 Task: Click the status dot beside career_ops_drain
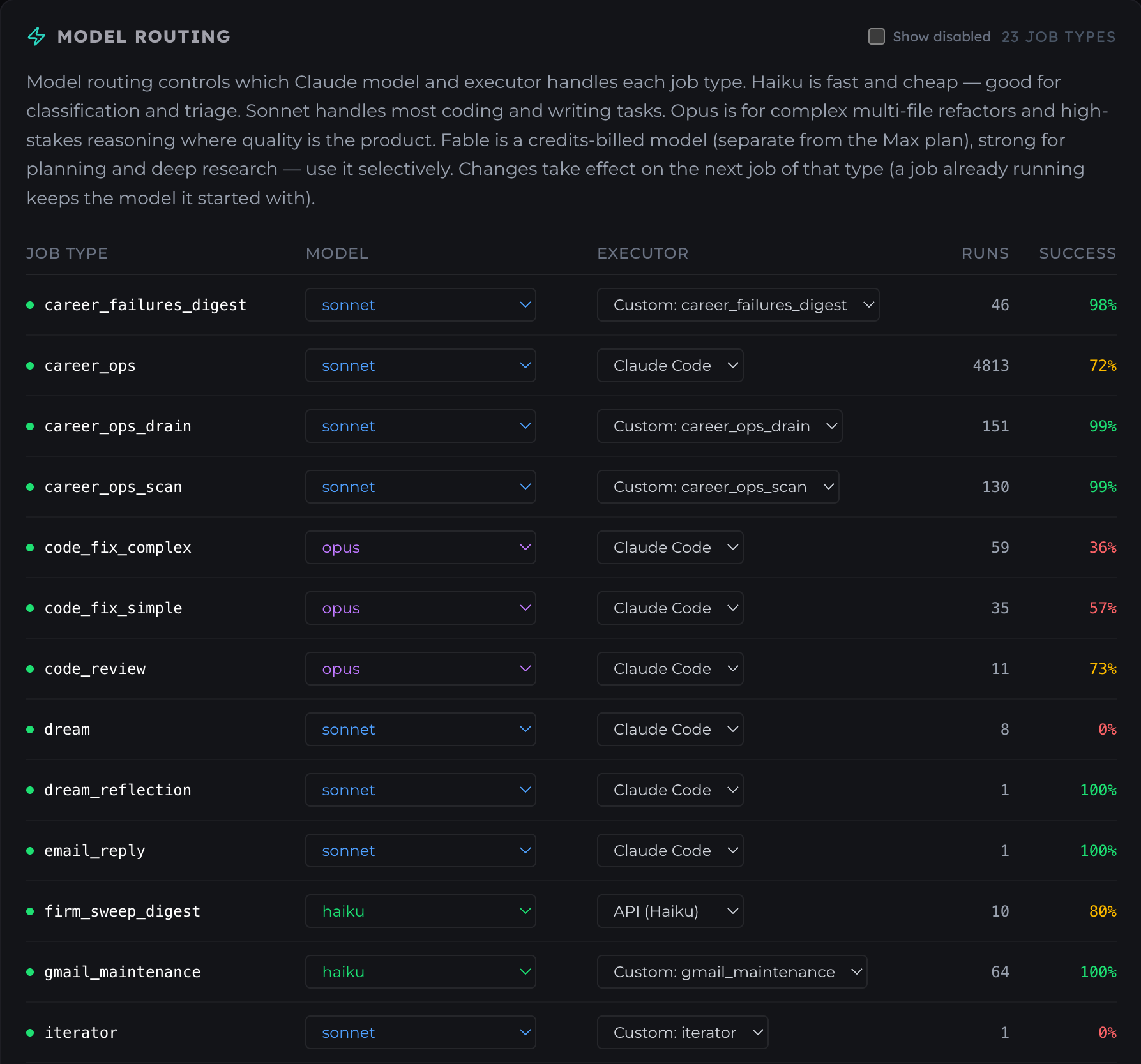(x=30, y=426)
